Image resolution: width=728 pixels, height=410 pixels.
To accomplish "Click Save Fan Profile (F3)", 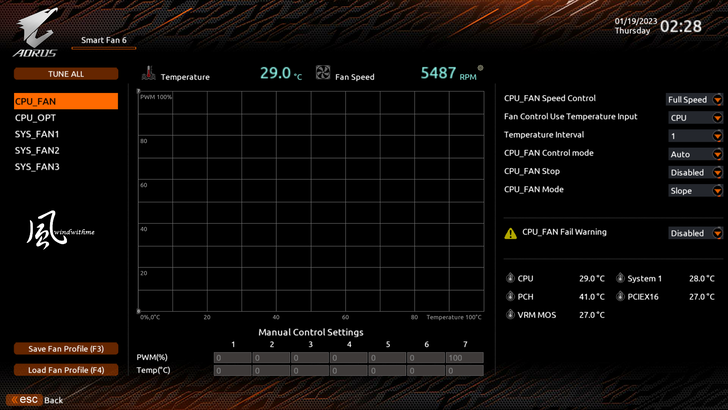I will point(66,349).
